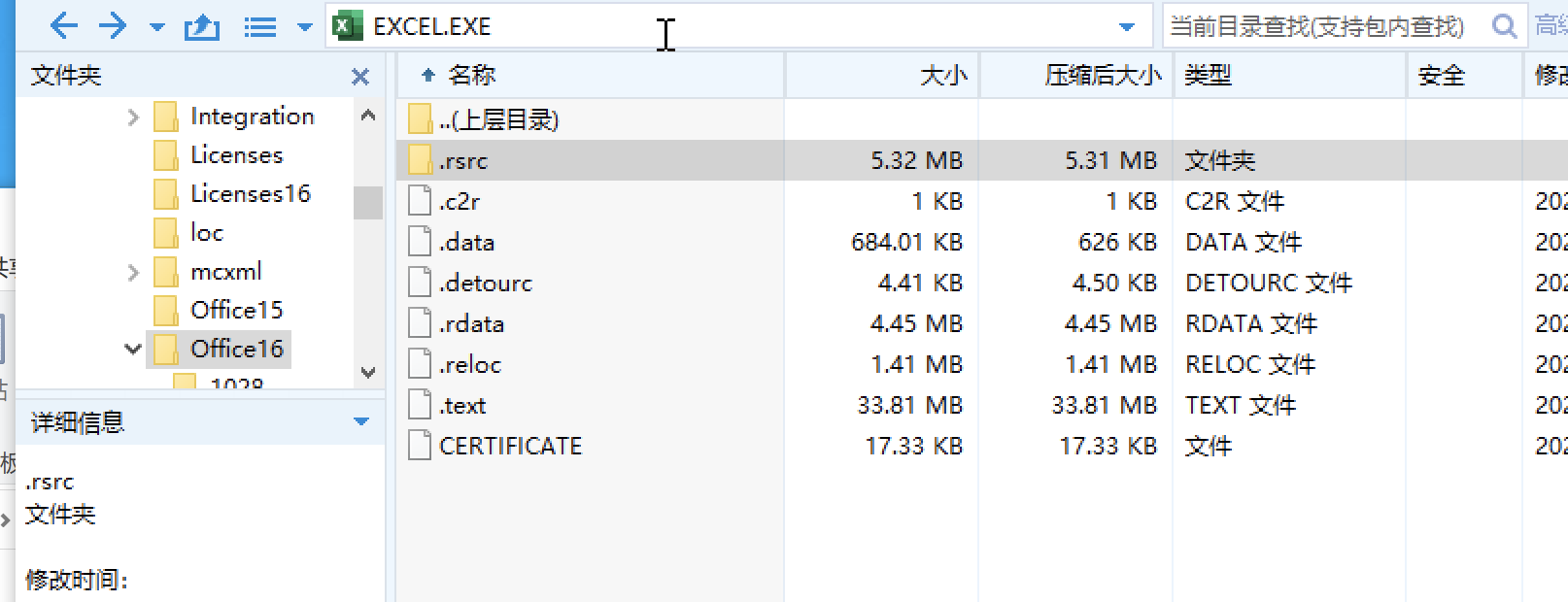The width and height of the screenshot is (1568, 602).
Task: Click the list view mode icon
Action: pyautogui.click(x=259, y=27)
